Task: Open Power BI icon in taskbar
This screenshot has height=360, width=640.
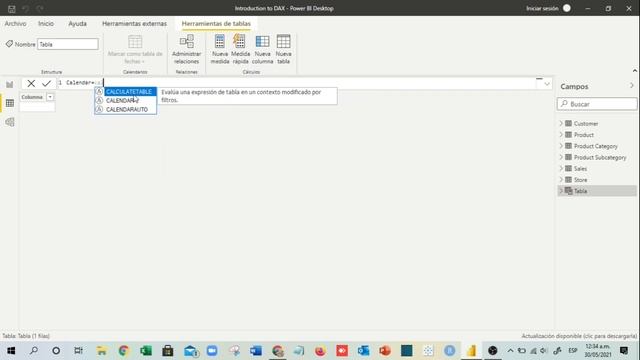Action: (x=471, y=351)
